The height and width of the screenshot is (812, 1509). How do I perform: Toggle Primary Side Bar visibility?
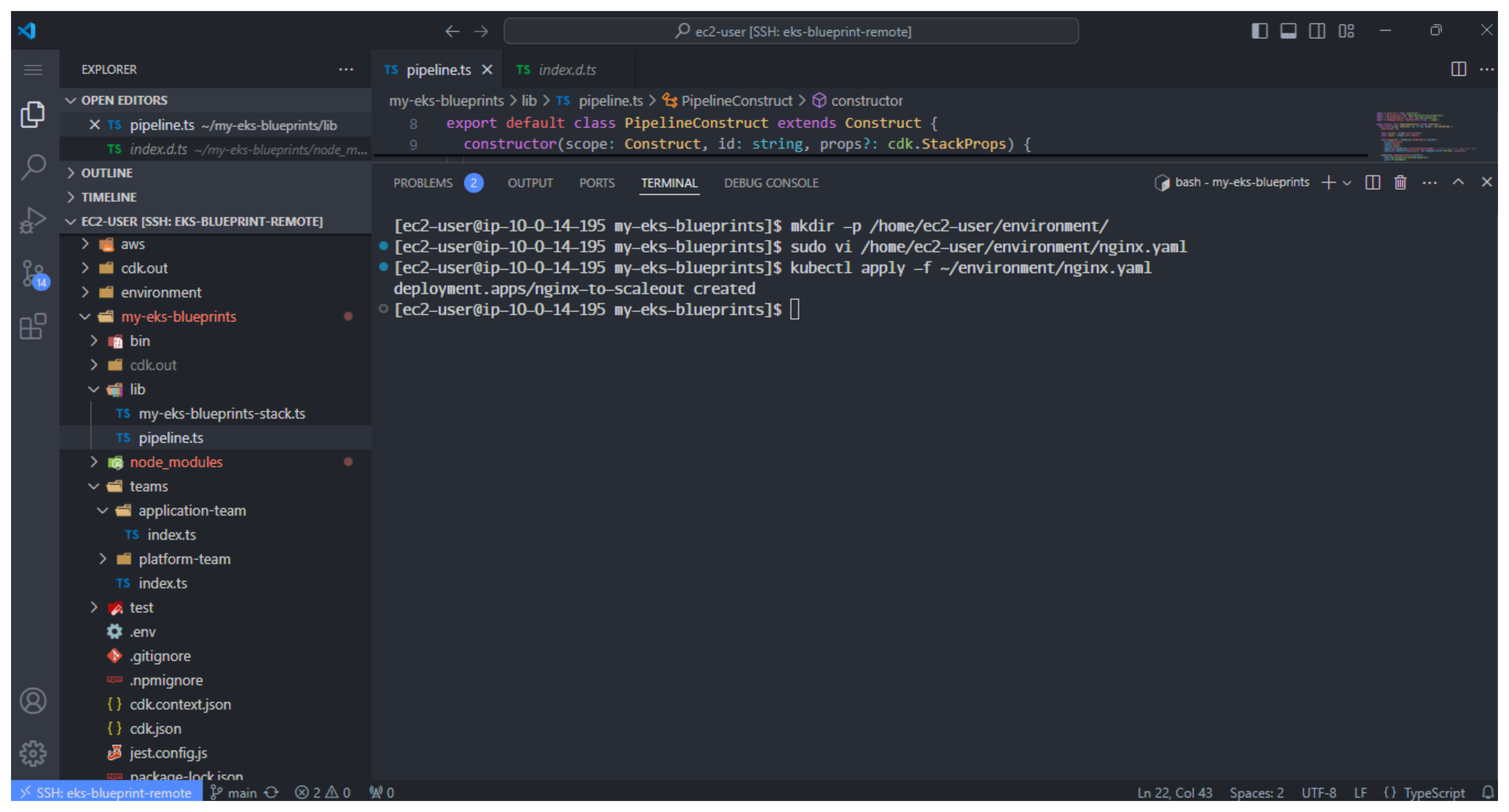[x=1259, y=31]
